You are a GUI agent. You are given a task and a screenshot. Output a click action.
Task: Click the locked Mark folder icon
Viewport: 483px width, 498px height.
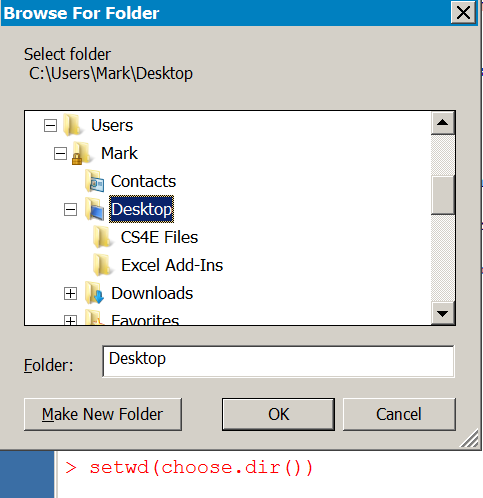[81, 153]
